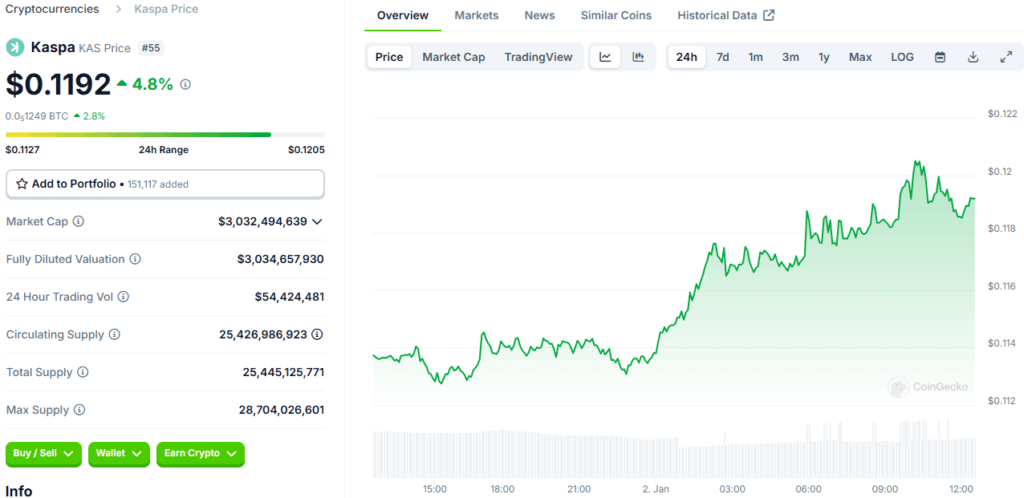Select the 1y time range
This screenshot has width=1024, height=498.
[x=824, y=57]
